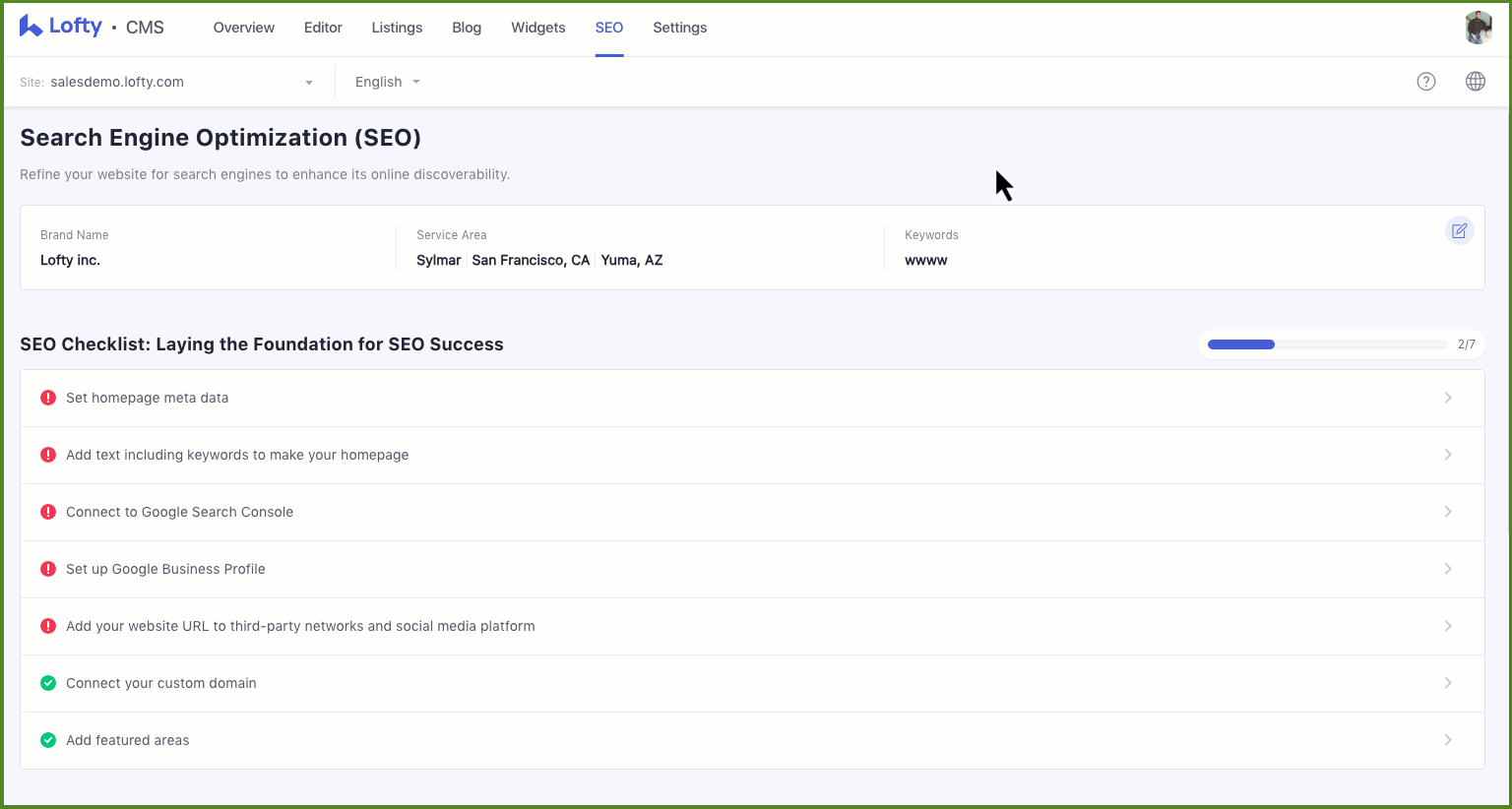Expand Connect to Google Search Console chevron

click(1448, 512)
